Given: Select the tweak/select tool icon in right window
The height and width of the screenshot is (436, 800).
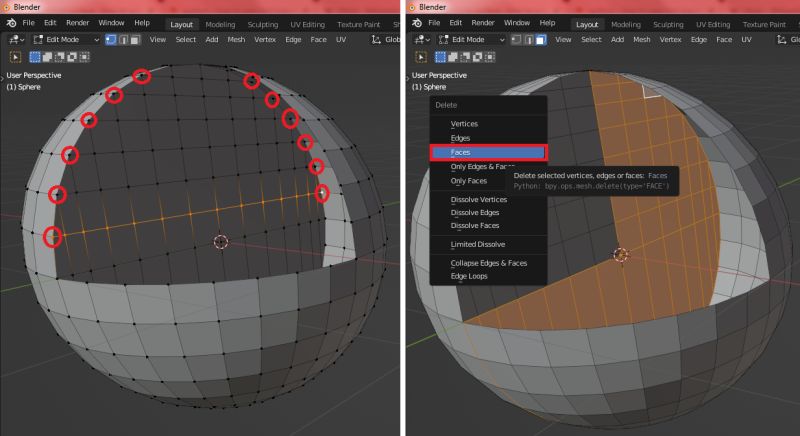Looking at the screenshot, I should [421, 57].
